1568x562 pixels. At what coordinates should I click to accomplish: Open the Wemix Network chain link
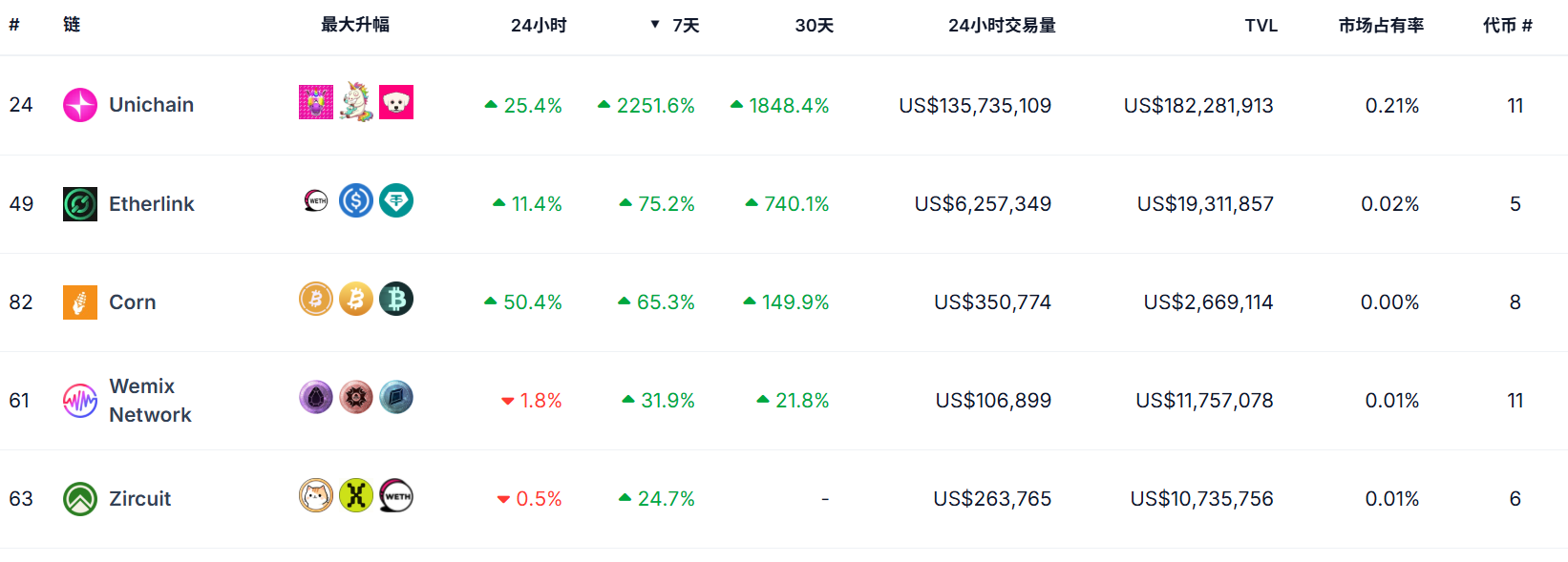(150, 401)
